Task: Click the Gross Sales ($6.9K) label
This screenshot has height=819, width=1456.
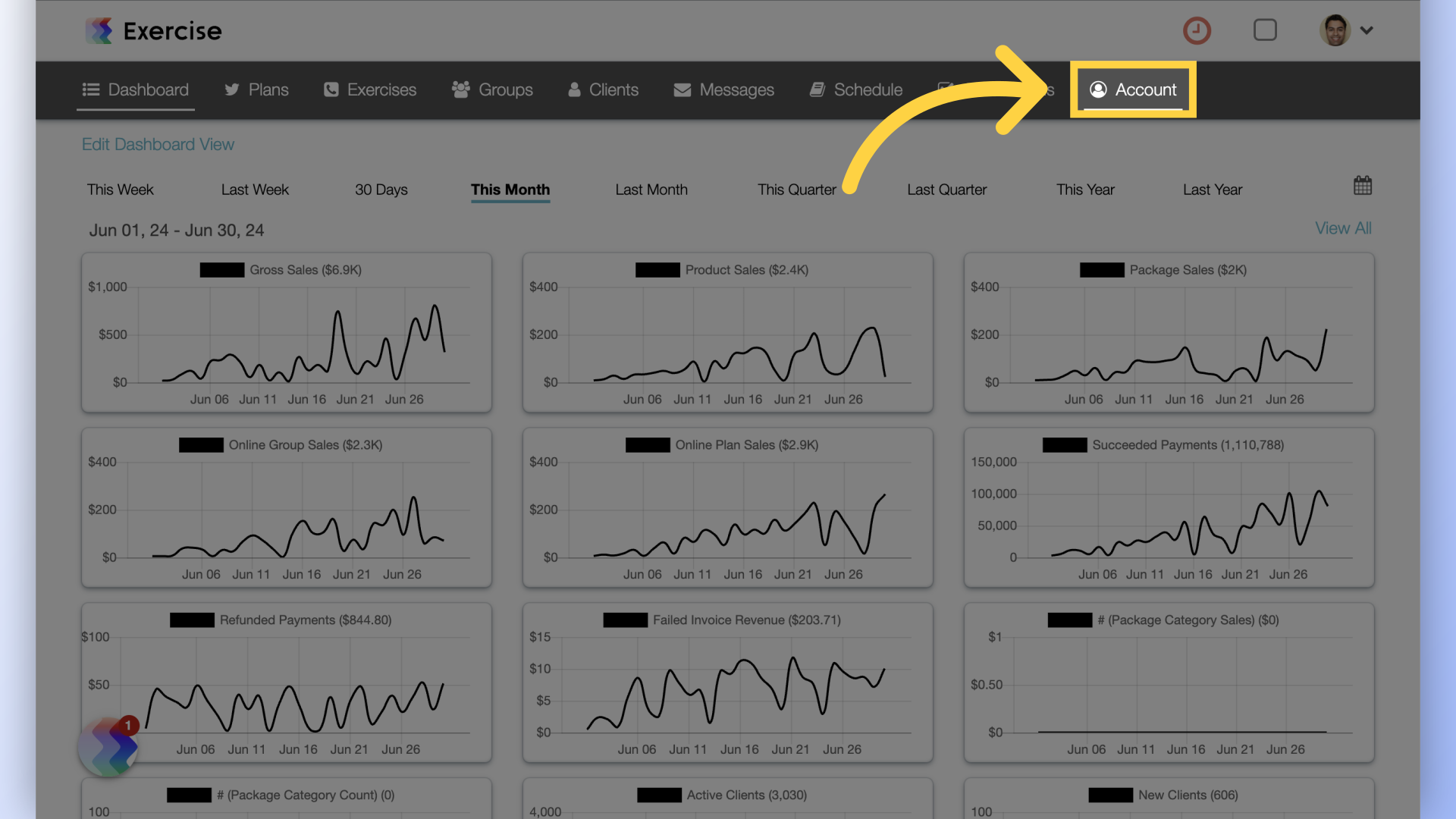Action: pos(306,270)
